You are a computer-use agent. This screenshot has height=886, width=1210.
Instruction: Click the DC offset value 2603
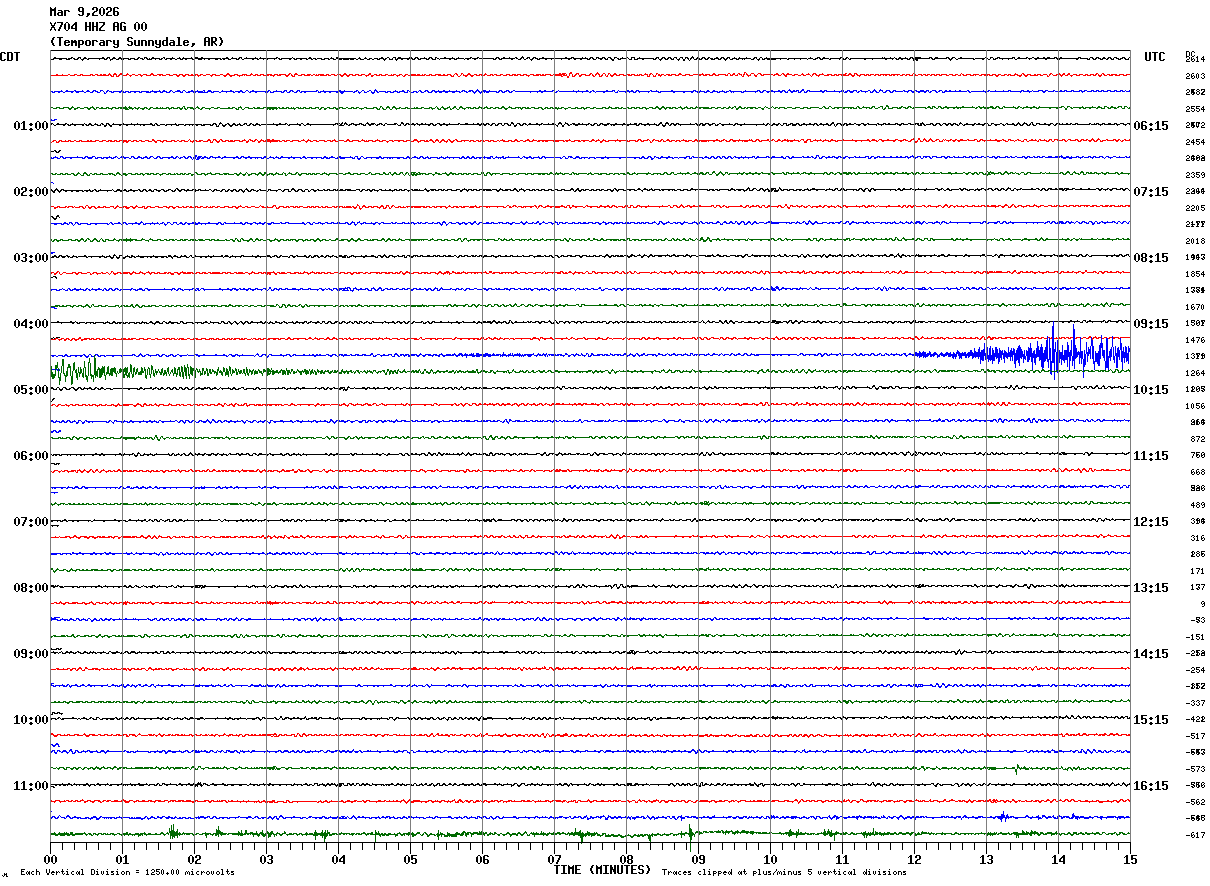[x=1195, y=76]
